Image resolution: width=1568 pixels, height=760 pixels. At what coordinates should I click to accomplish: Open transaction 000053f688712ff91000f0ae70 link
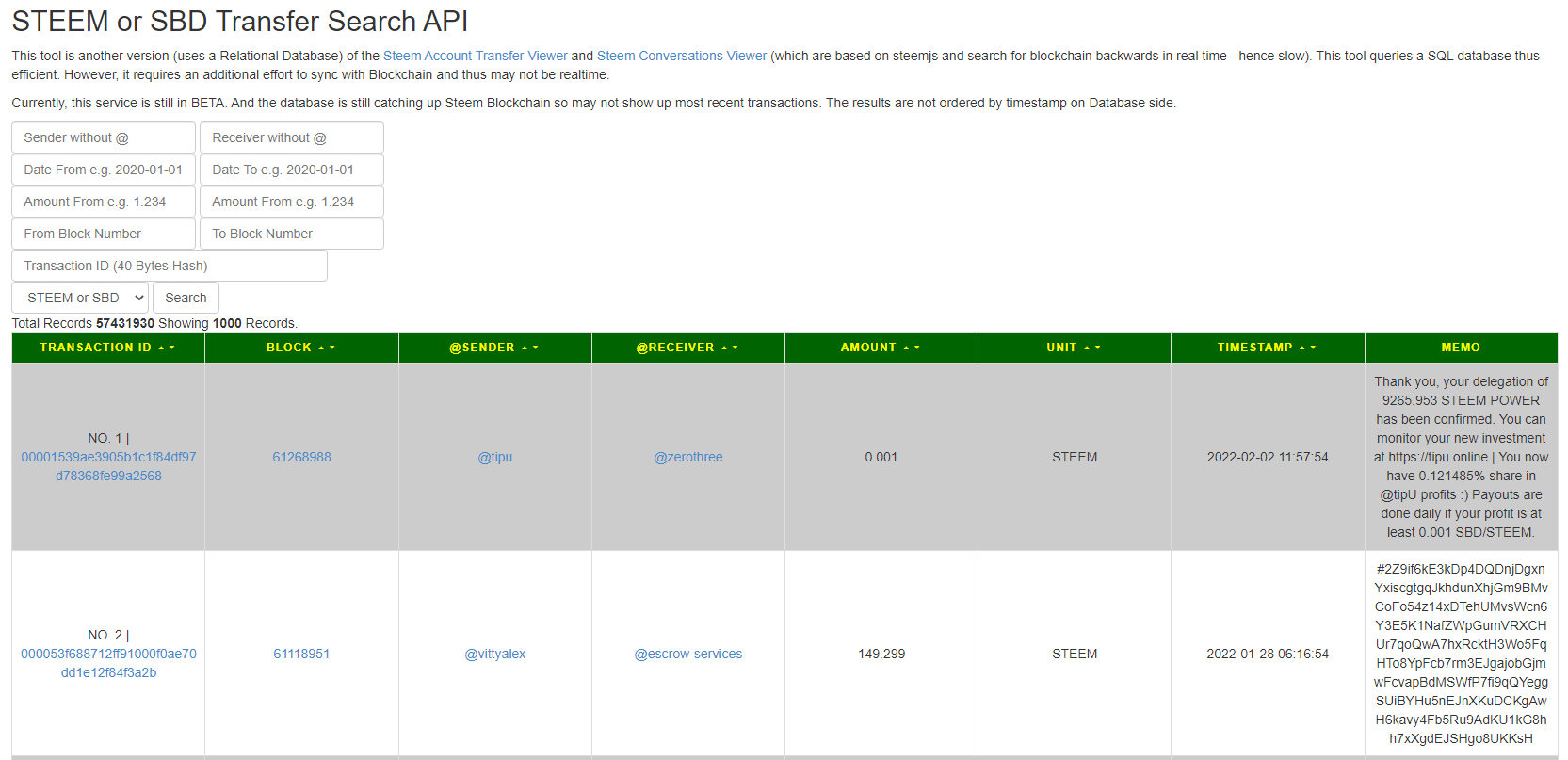[x=108, y=663]
